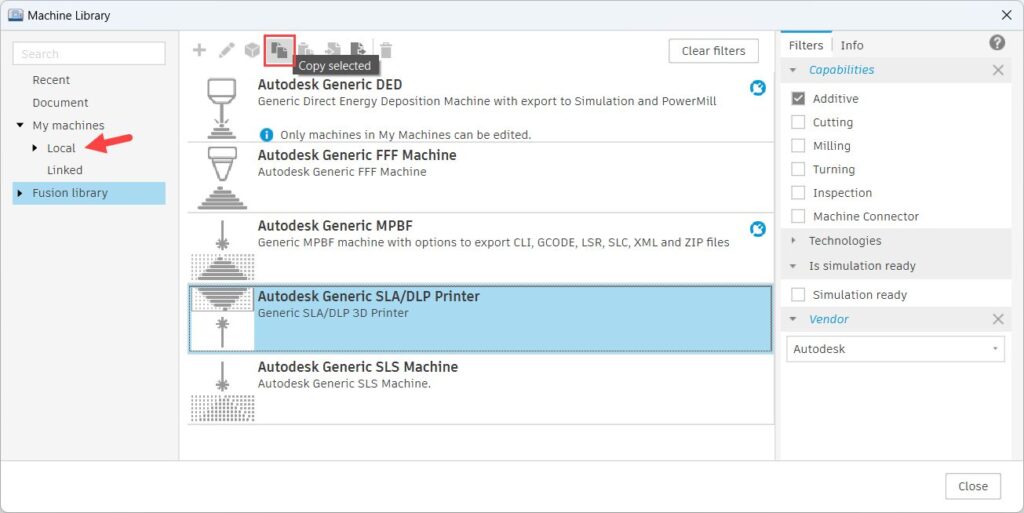Click the paste icon in toolbar
The width and height of the screenshot is (1024, 513).
[x=306, y=50]
